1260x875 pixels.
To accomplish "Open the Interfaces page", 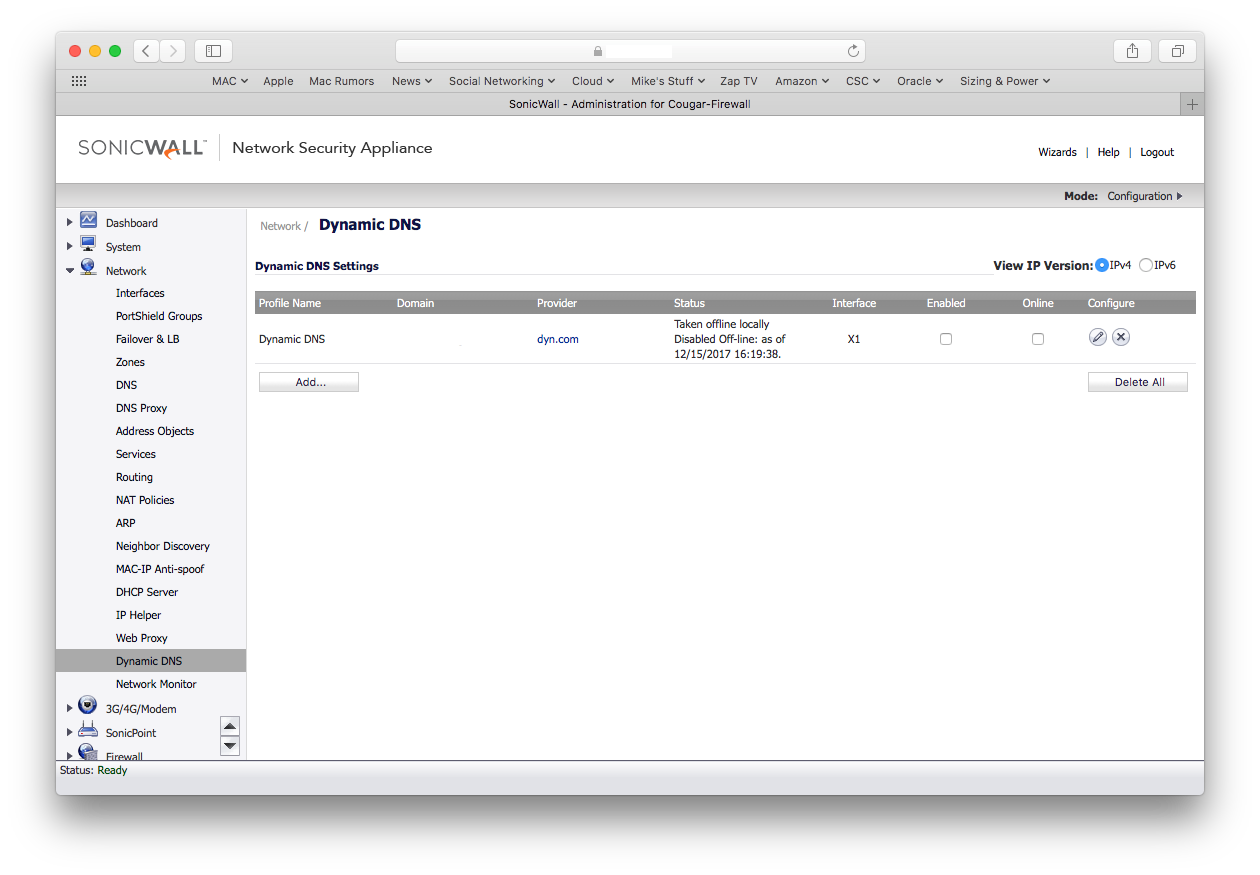I will (x=140, y=293).
